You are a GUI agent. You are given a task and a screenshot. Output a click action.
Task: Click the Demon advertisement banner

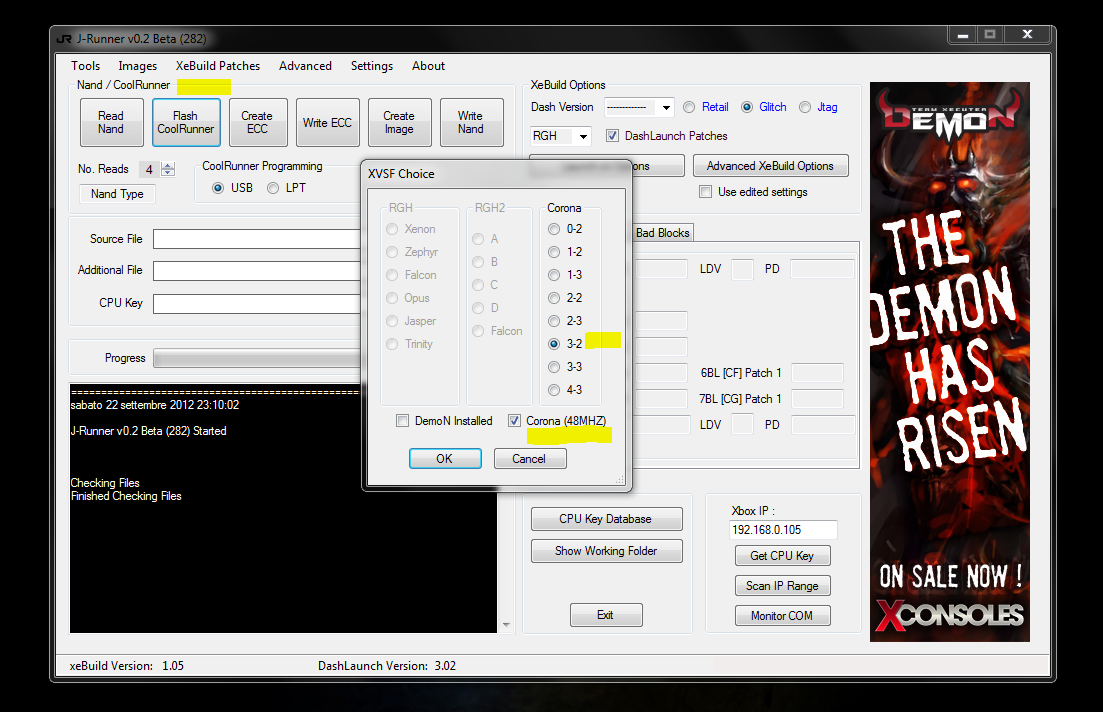point(949,360)
